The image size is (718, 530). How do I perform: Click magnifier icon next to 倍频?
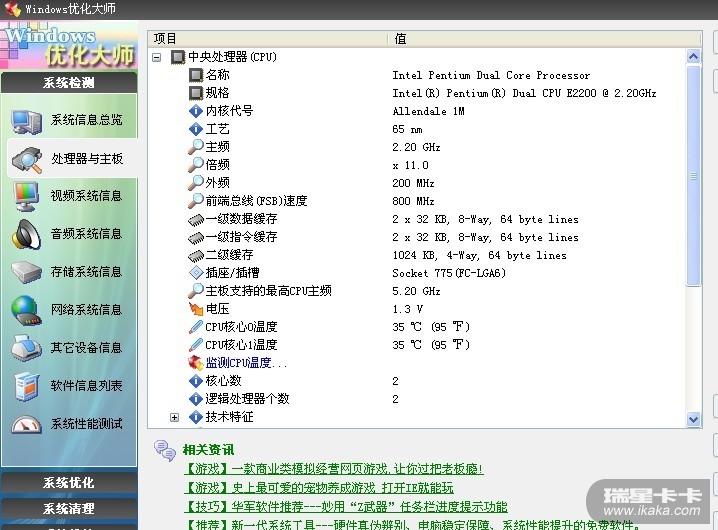196,165
